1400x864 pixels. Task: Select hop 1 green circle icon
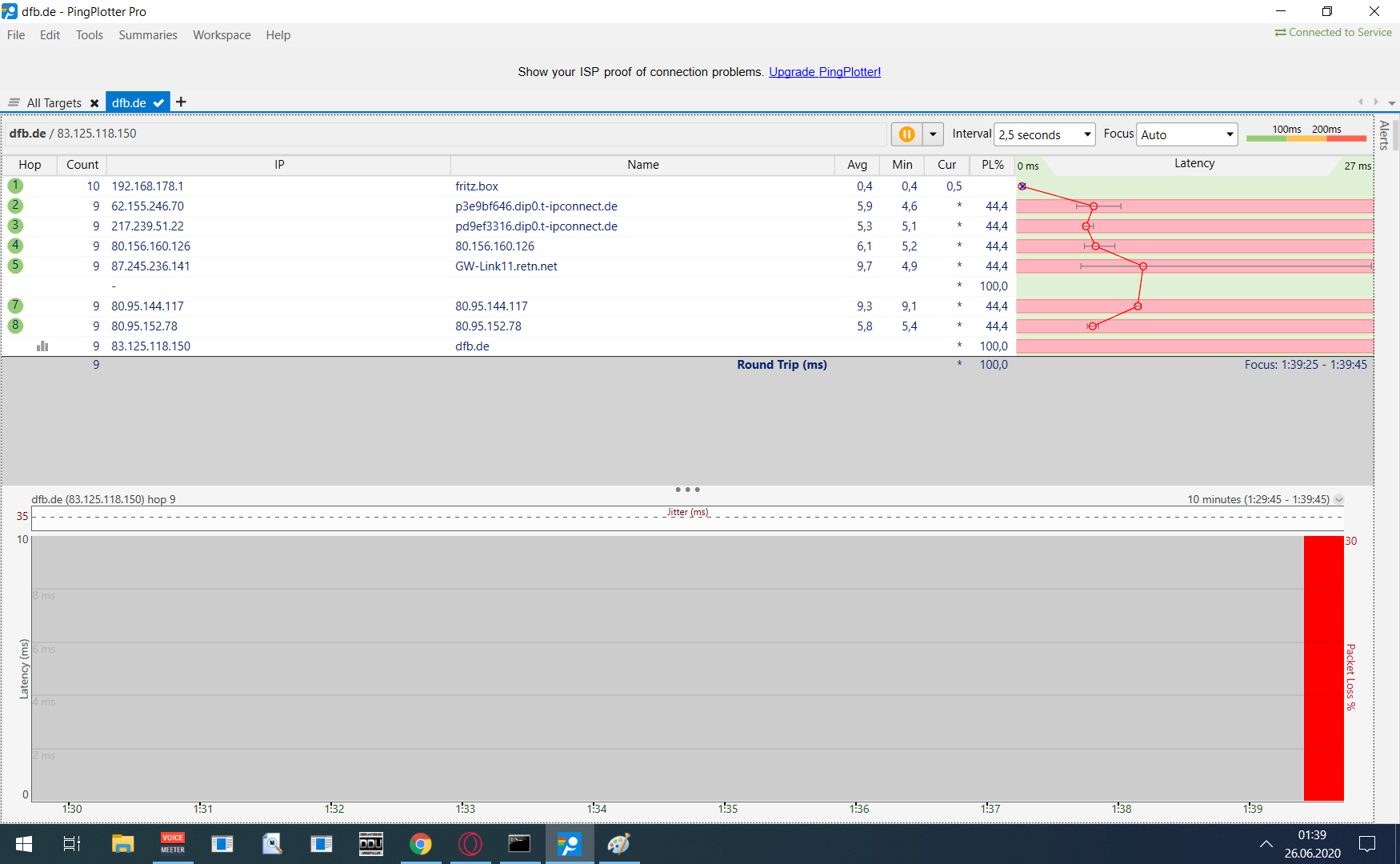click(15, 186)
